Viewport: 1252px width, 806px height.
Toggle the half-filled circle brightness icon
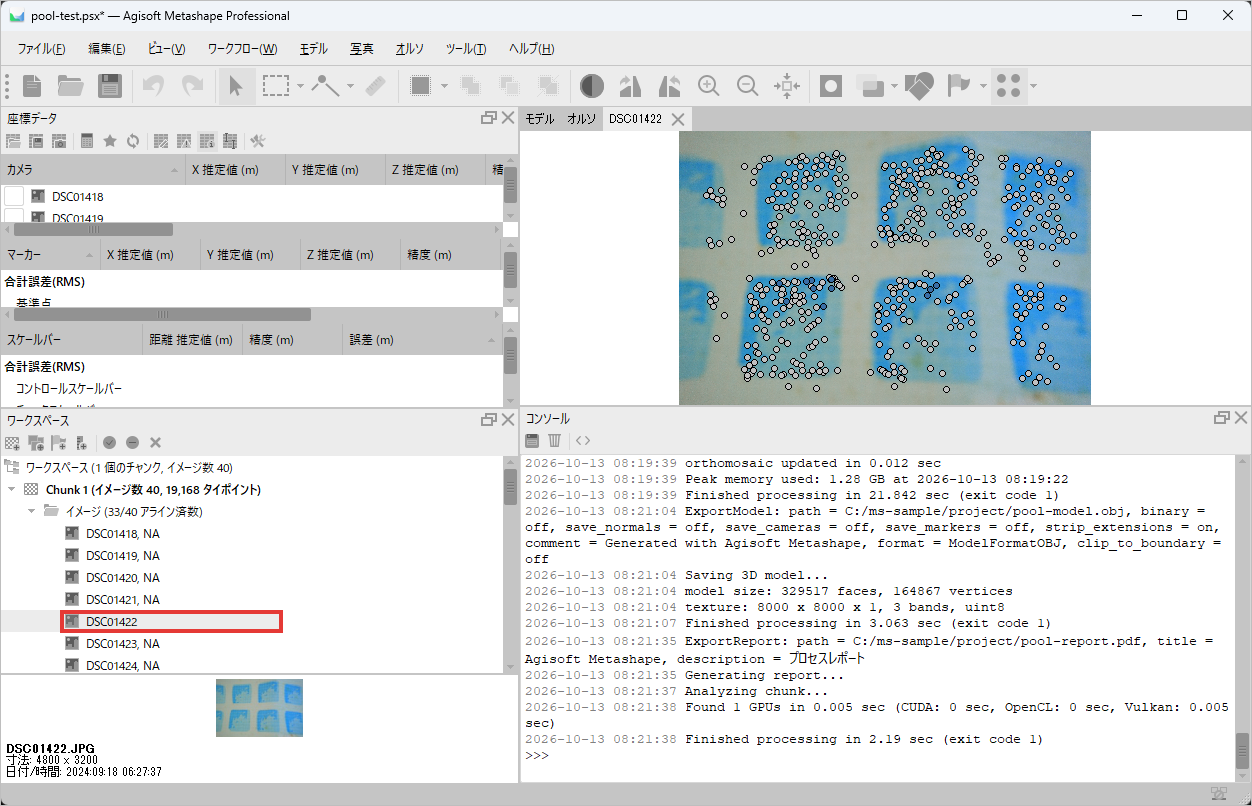[x=592, y=86]
